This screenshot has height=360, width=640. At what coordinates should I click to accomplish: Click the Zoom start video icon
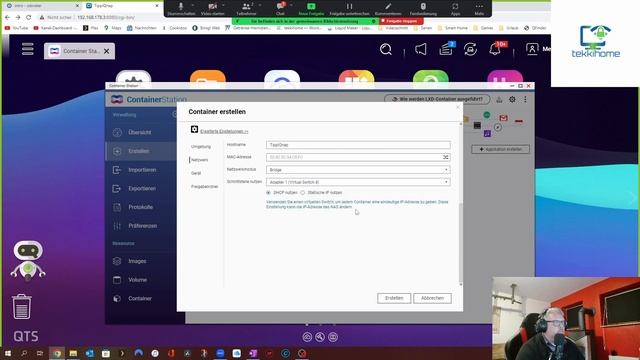tap(212, 7)
